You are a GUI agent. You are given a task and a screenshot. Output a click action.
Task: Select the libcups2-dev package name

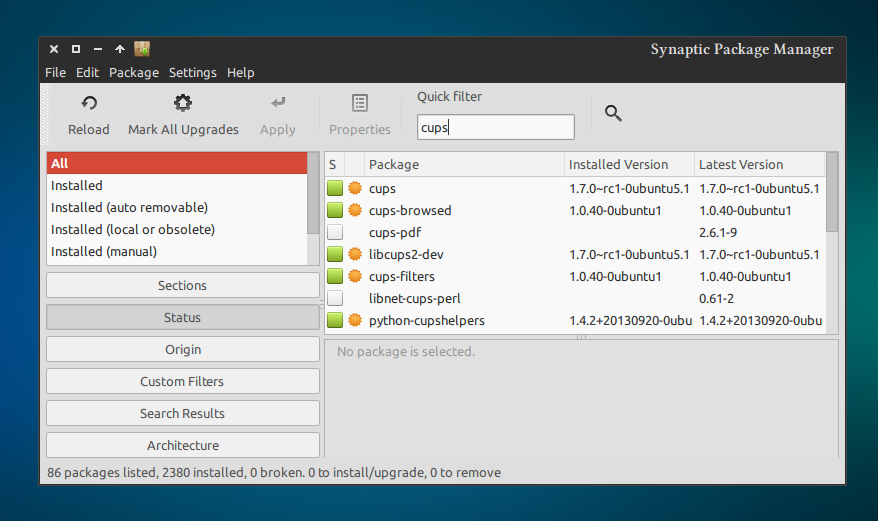406,255
